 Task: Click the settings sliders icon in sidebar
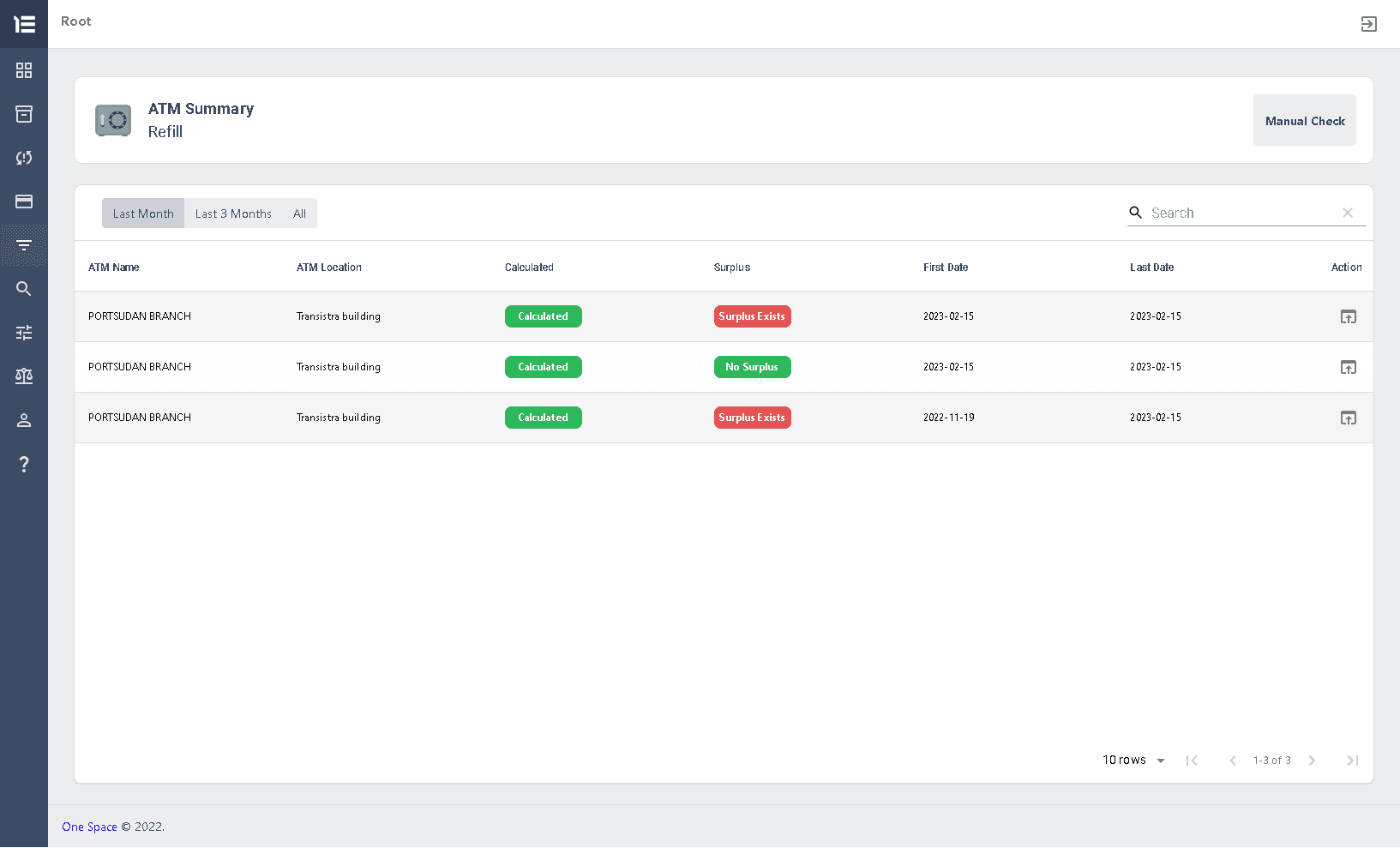(x=23, y=333)
